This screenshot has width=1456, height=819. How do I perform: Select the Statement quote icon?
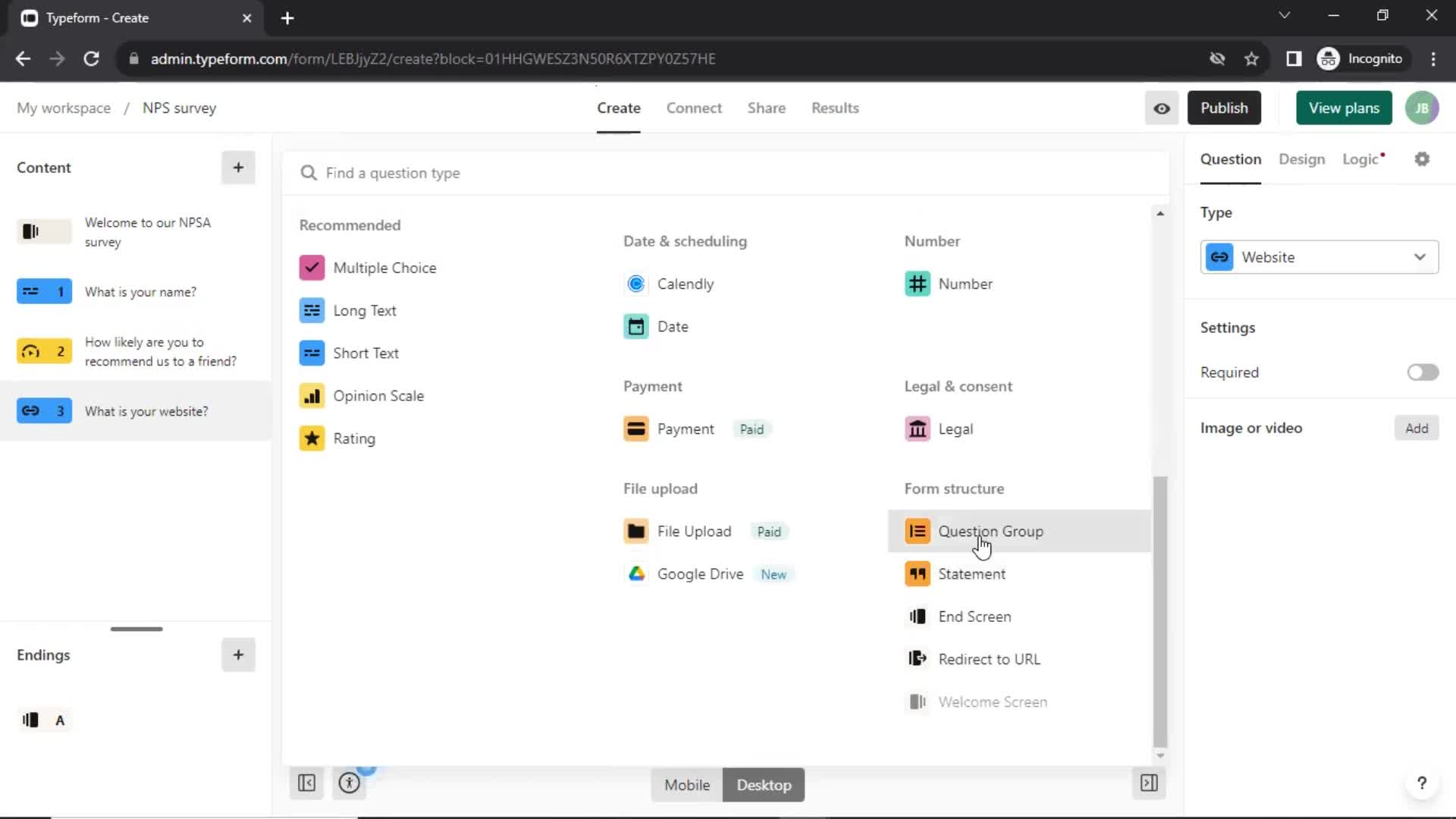point(918,574)
